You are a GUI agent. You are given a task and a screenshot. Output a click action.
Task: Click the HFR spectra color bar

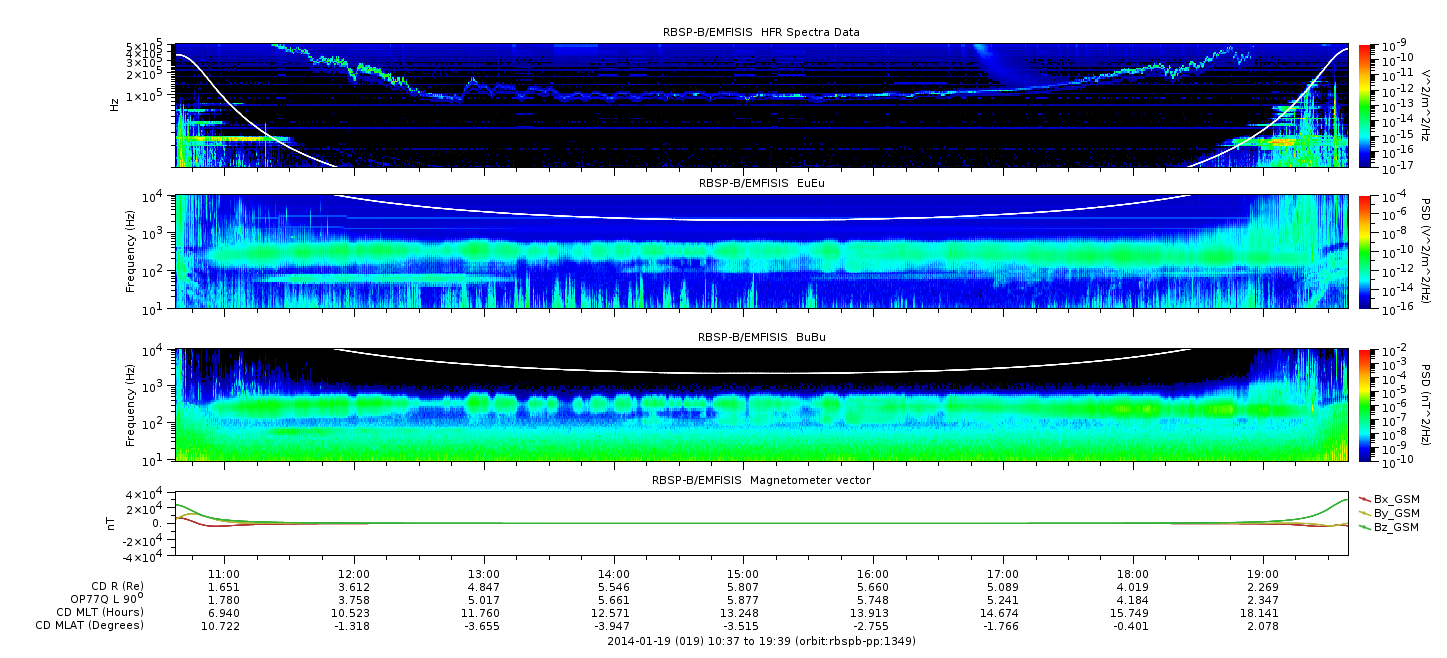tap(1365, 106)
